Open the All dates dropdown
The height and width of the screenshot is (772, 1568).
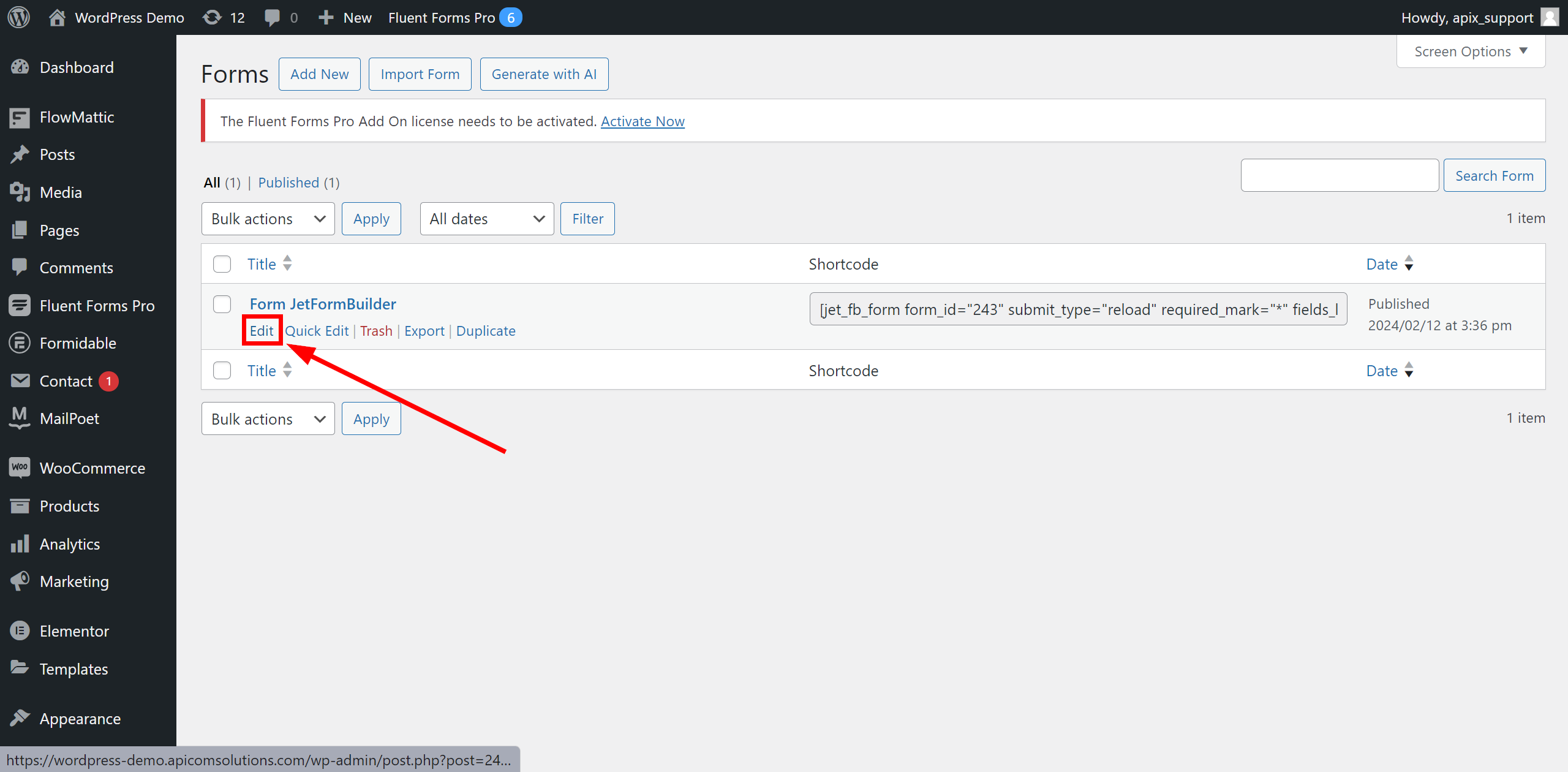pyautogui.click(x=486, y=219)
